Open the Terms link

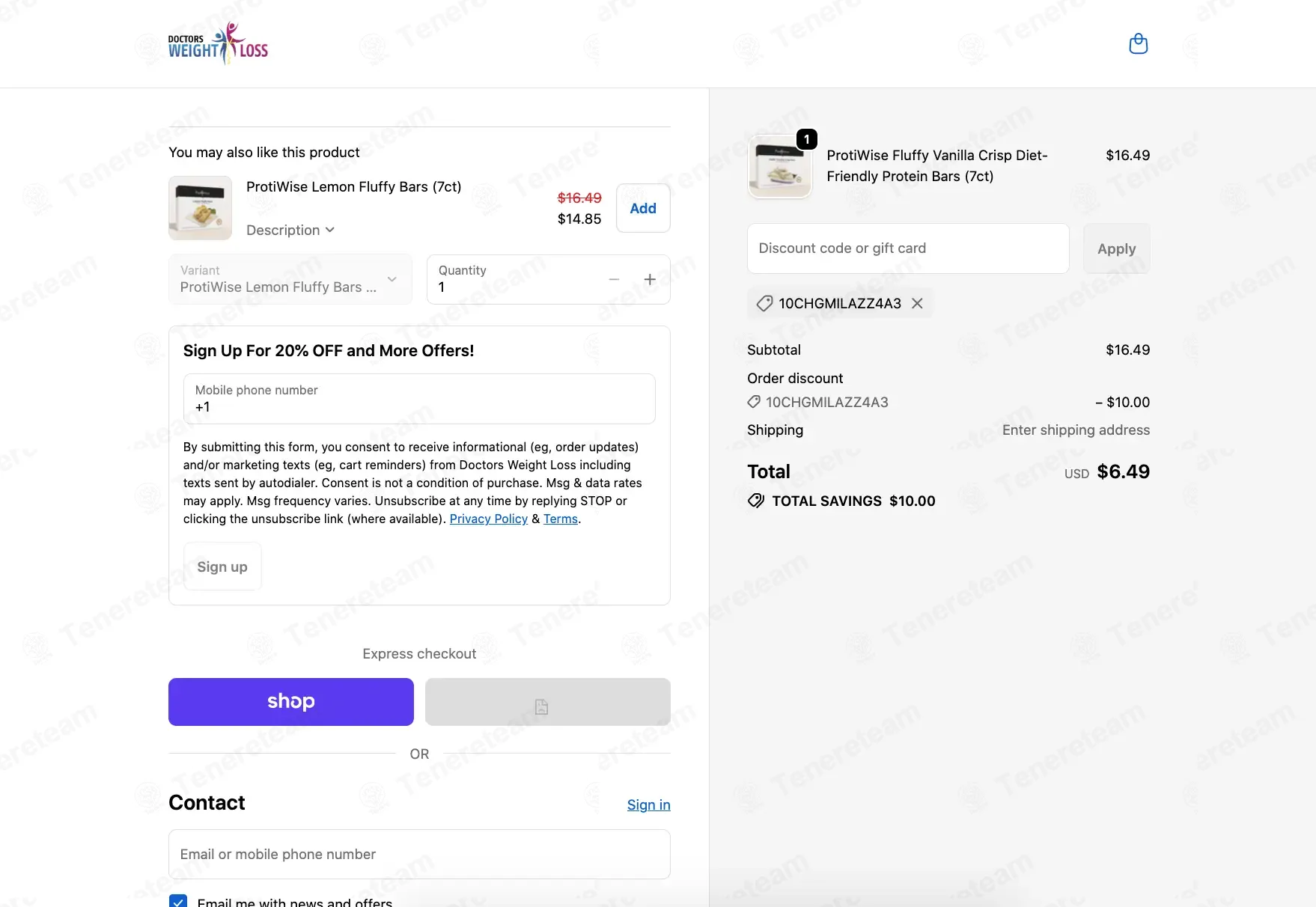click(x=561, y=519)
